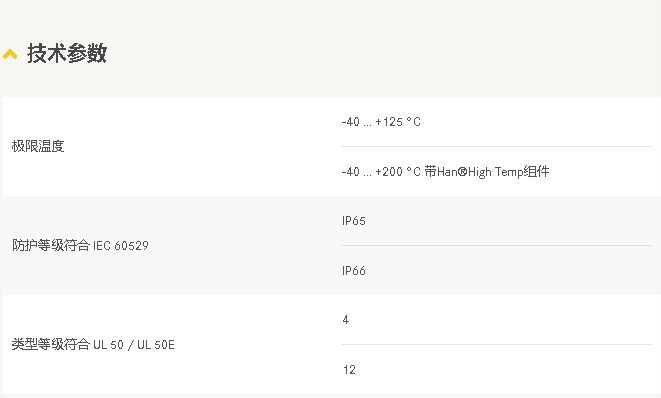Click the -40 ... +200 °C Han High Temp value

[x=445, y=172]
